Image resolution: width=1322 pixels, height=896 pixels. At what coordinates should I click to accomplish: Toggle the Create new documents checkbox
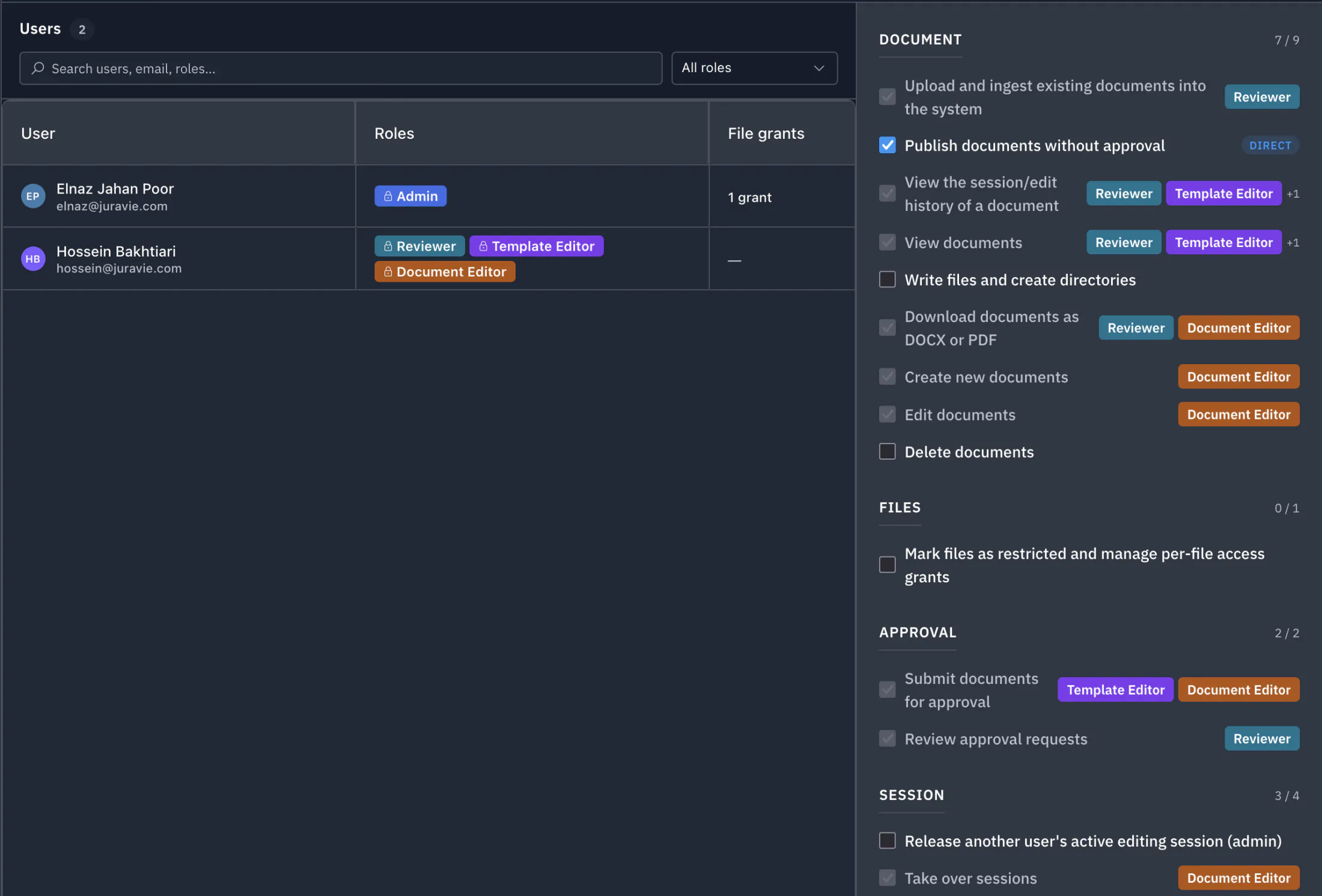point(888,377)
